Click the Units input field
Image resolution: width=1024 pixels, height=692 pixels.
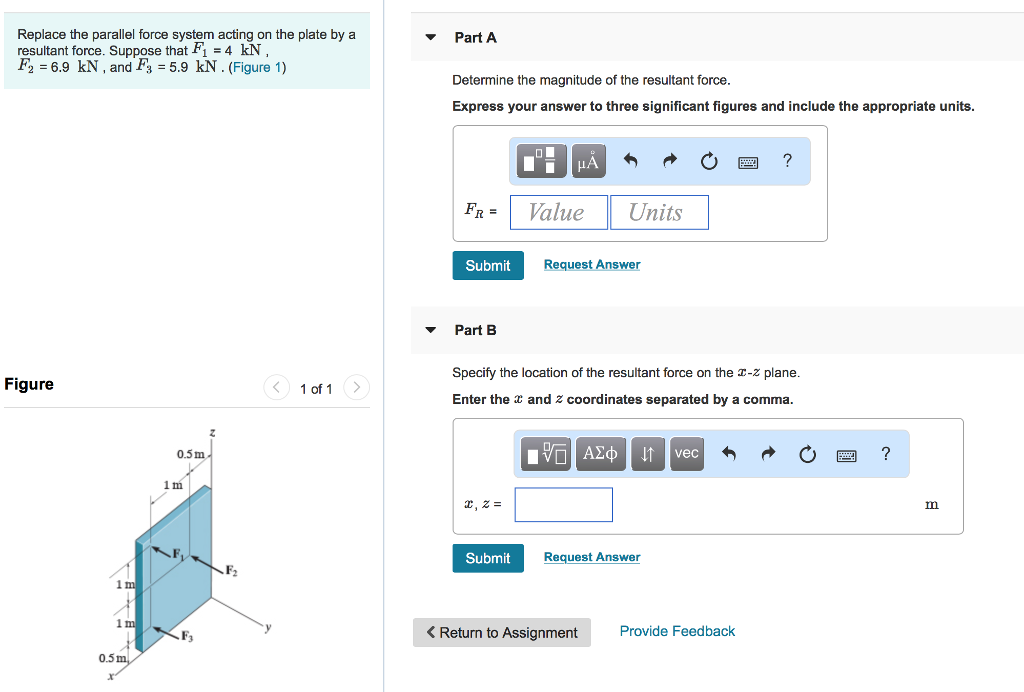659,212
